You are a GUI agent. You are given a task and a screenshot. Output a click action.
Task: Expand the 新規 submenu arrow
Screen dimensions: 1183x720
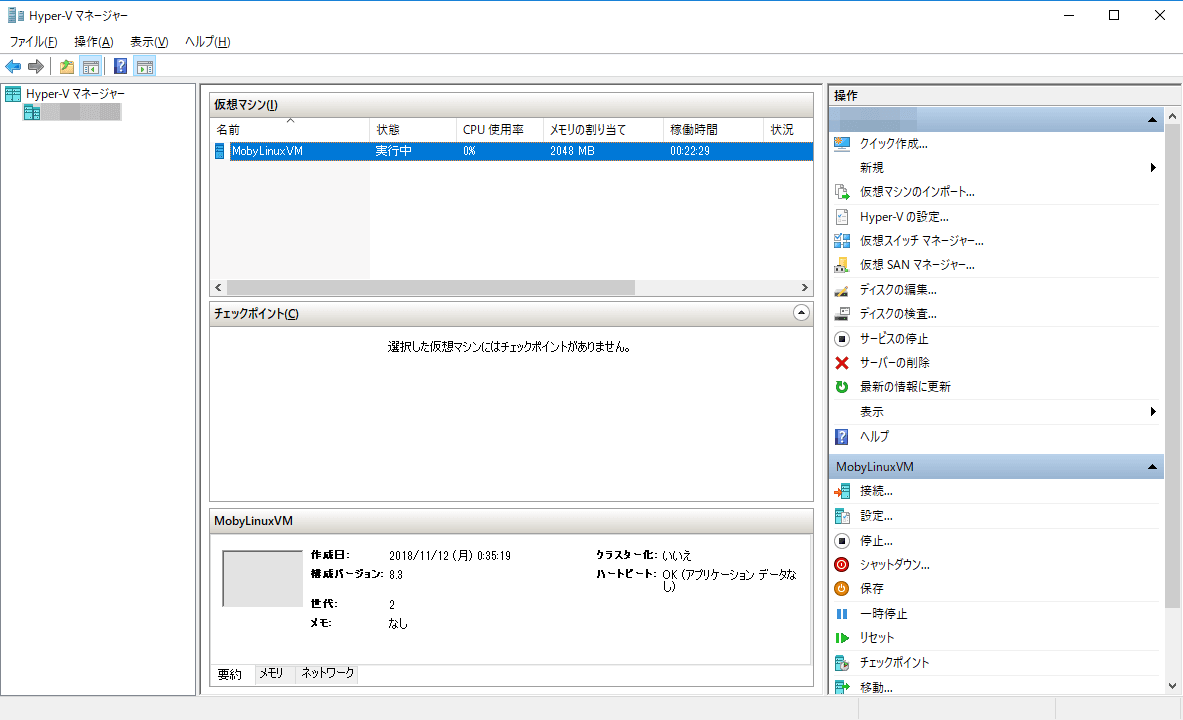(1153, 168)
